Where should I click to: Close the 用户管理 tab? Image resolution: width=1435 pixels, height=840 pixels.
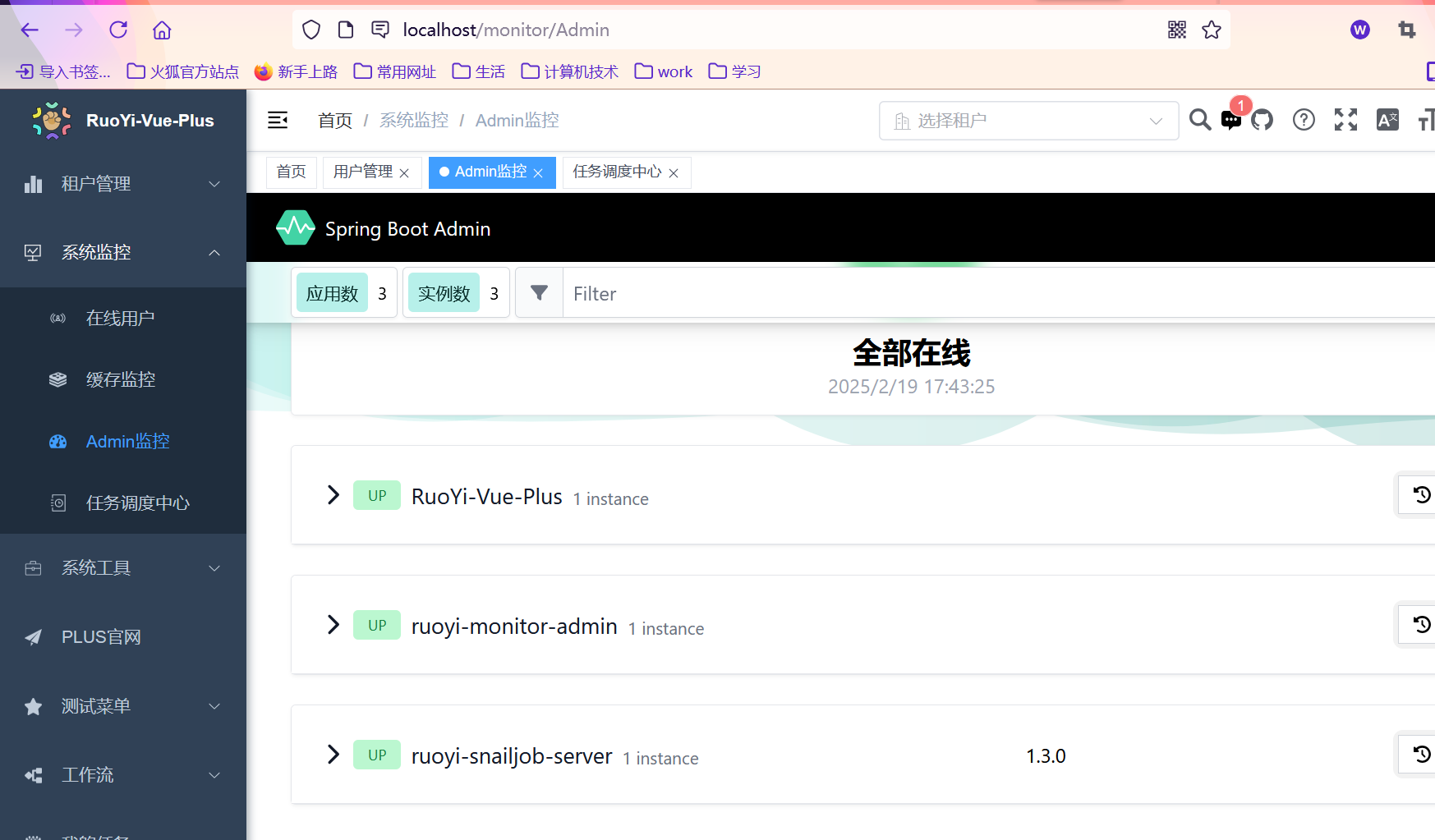pos(404,173)
